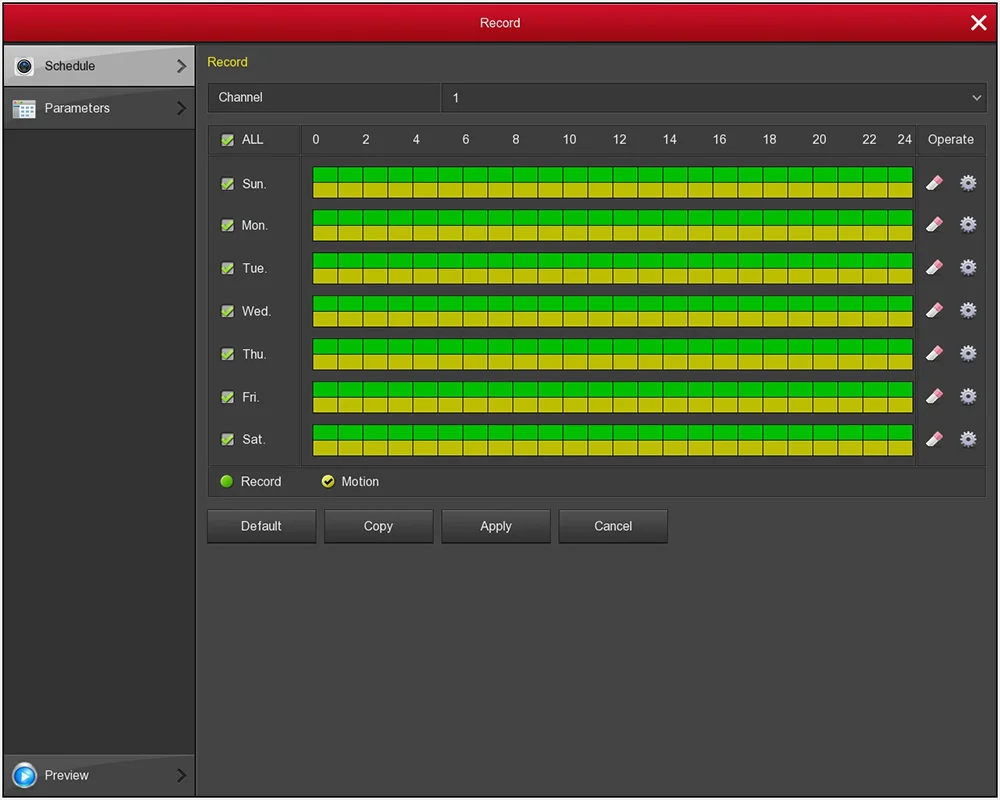Apply the schedule settings
Screen dimensions: 1000x800
tap(496, 526)
